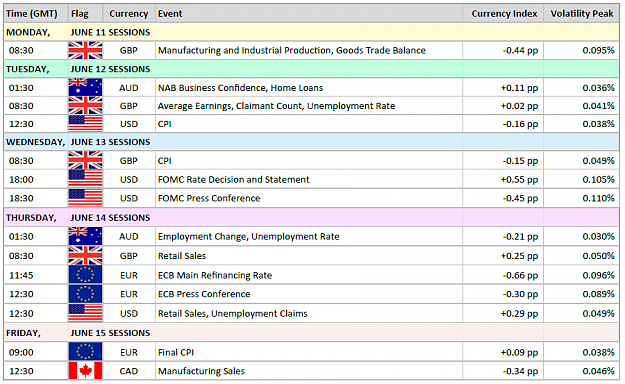The width and height of the screenshot is (625, 384).
Task: Click the Currency column header
Action: [x=129, y=14]
